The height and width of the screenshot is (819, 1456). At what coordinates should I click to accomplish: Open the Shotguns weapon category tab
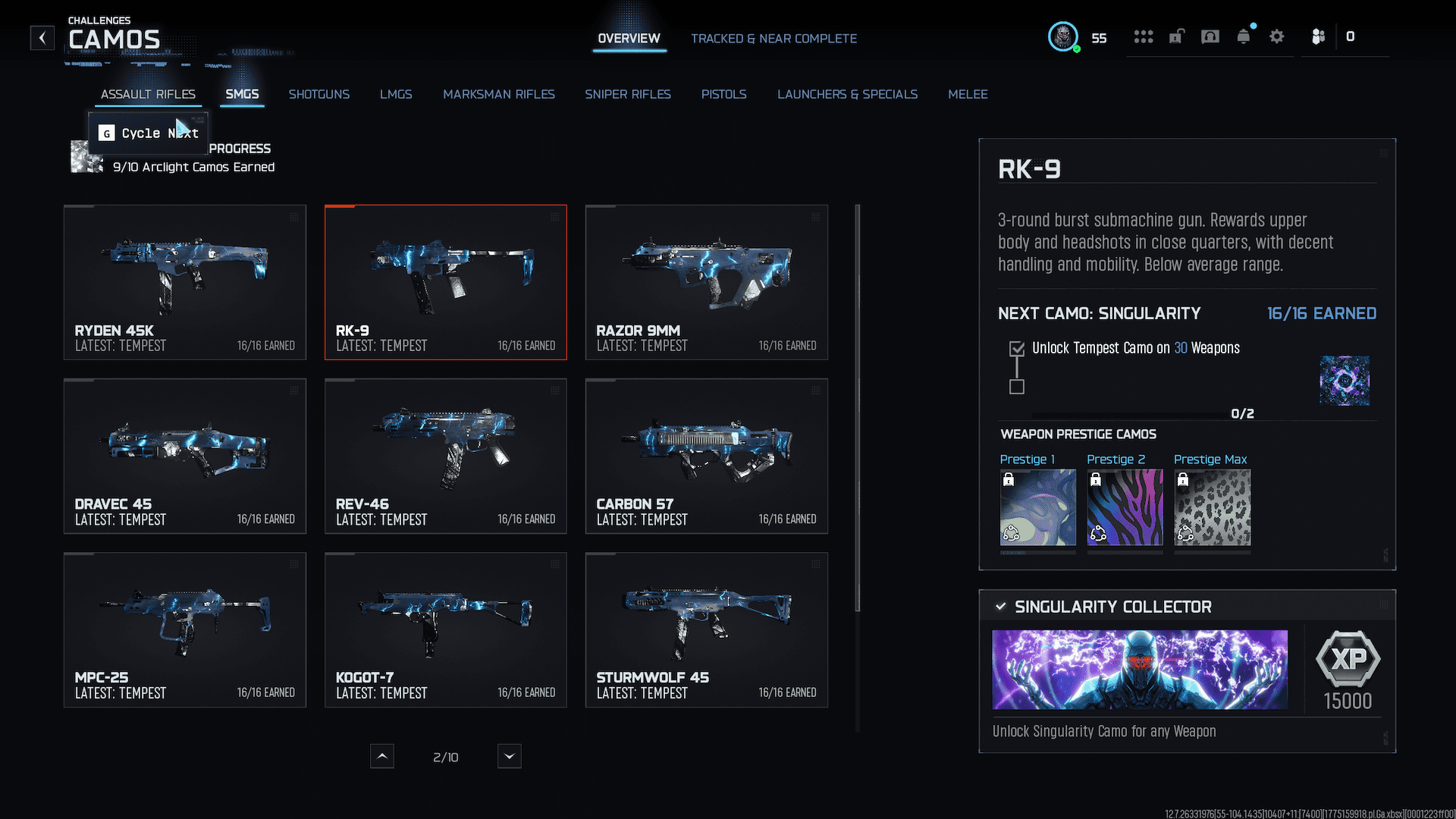(x=318, y=94)
